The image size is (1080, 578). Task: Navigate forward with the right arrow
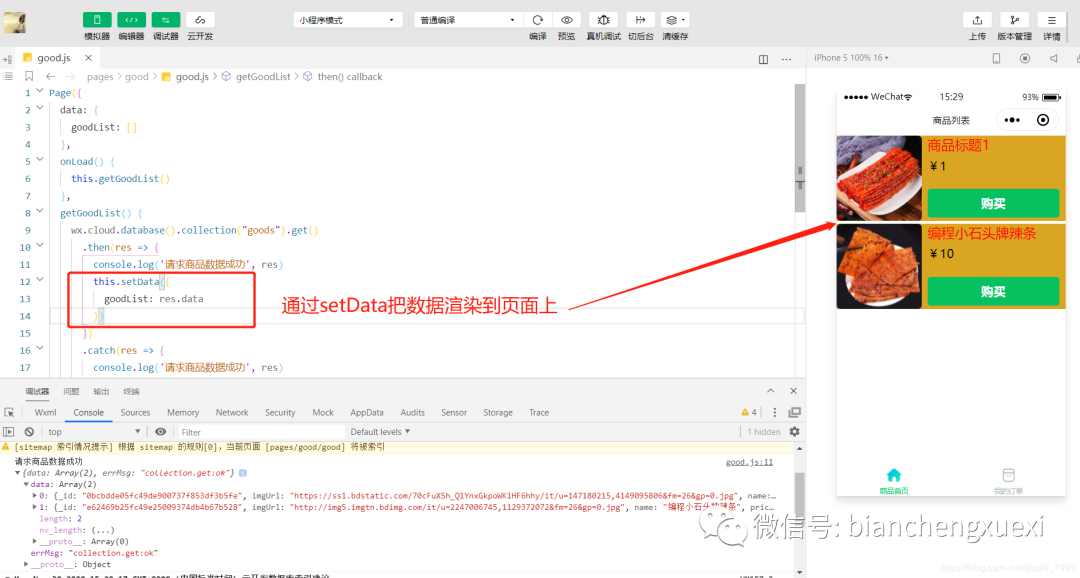tap(71, 76)
